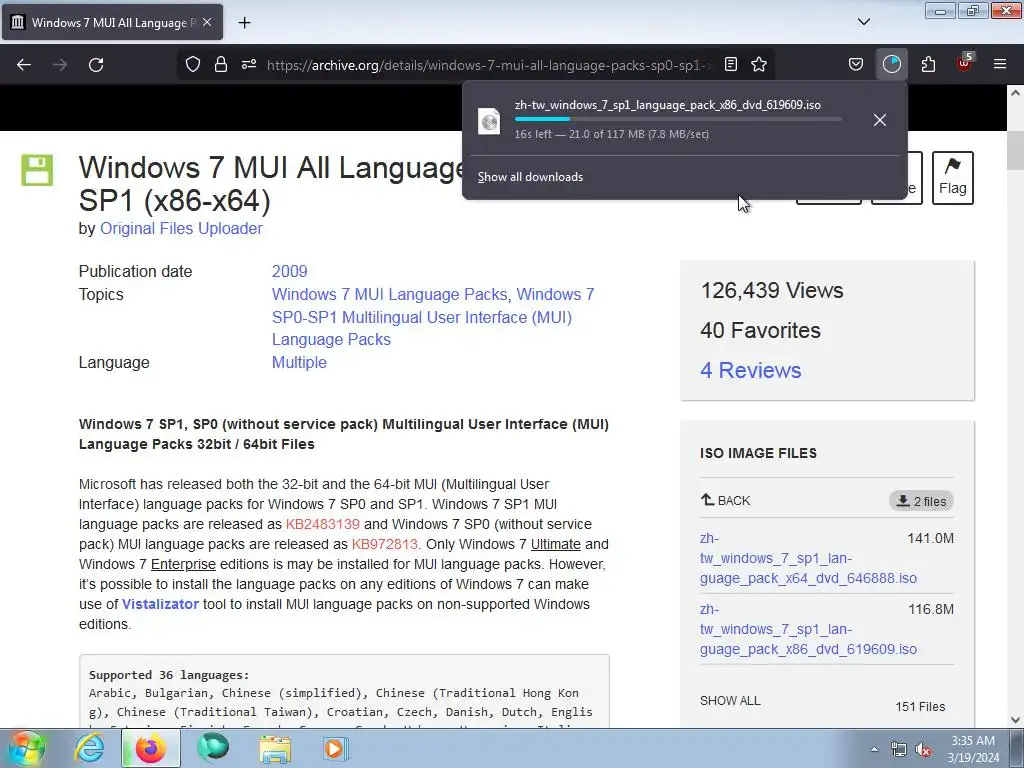Open the uBlock Origin extension icon
Screen dimensions: 1024x768
coord(965,63)
